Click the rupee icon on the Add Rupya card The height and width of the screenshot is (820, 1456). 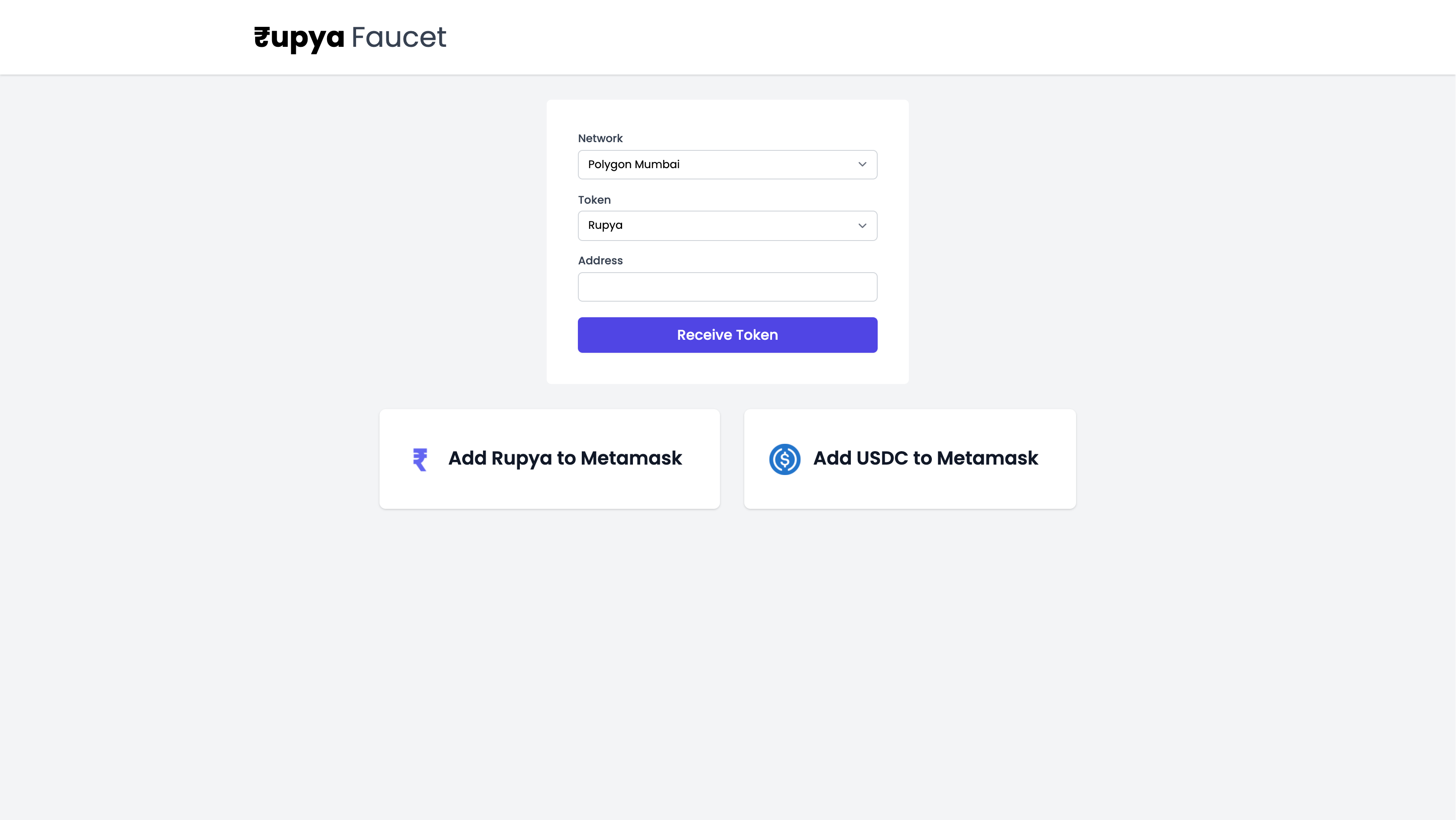pyautogui.click(x=420, y=459)
